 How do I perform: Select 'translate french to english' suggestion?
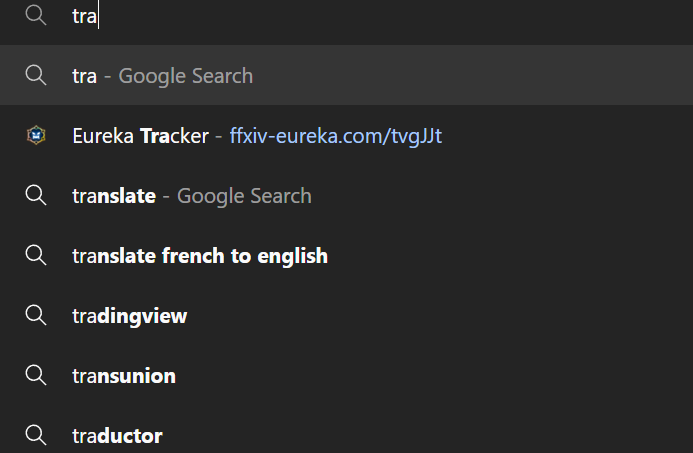point(200,256)
